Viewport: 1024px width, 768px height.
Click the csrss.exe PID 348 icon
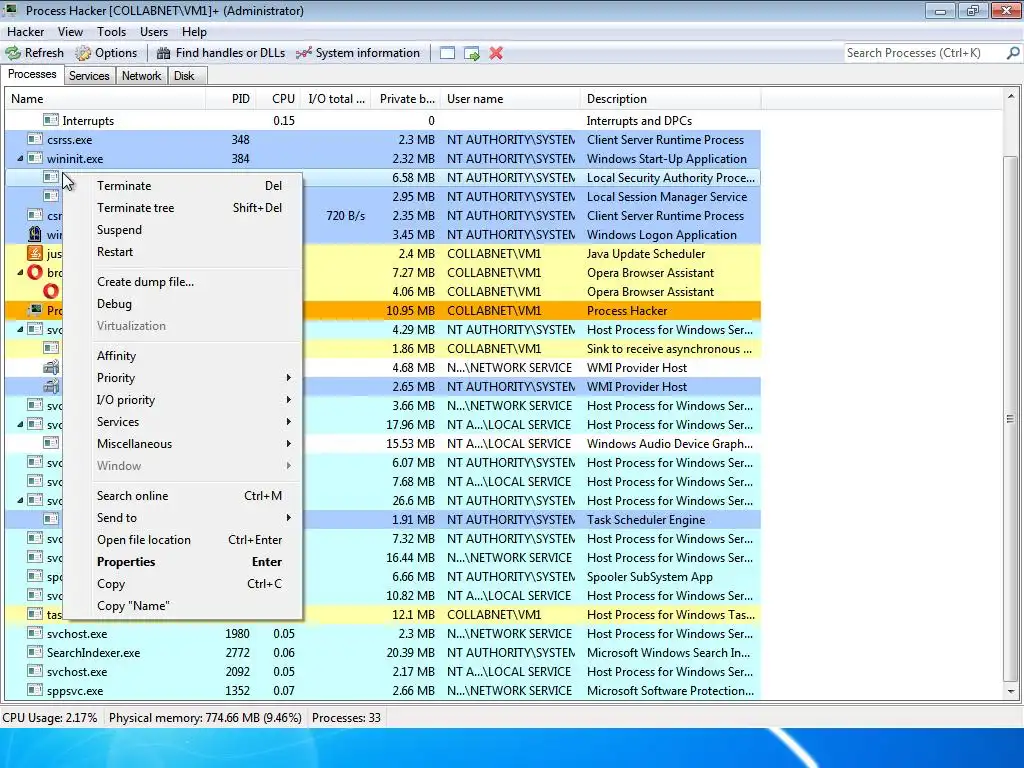(35, 139)
